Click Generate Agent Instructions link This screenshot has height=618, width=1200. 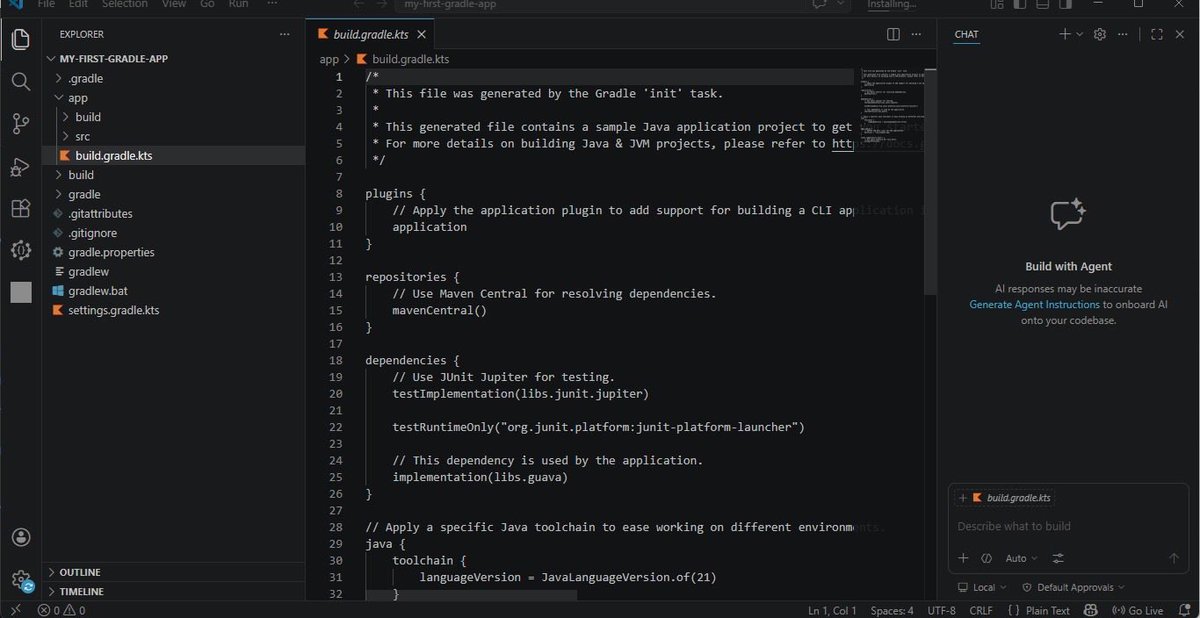1034,304
